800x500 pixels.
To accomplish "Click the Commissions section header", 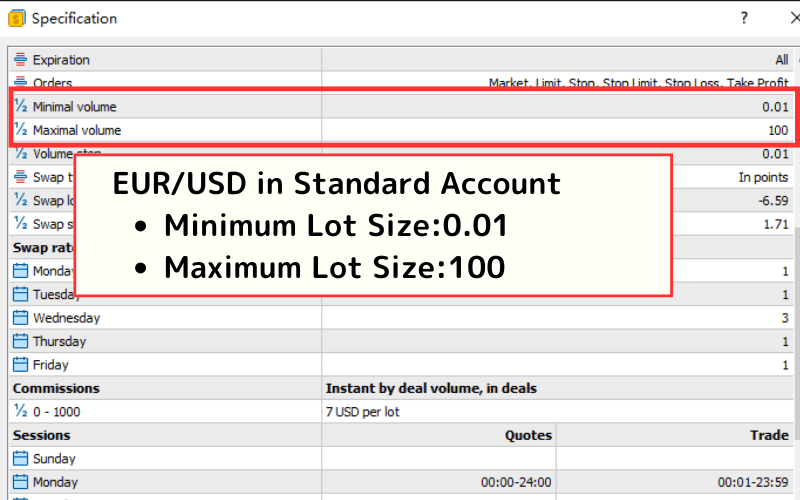I will pos(56,388).
